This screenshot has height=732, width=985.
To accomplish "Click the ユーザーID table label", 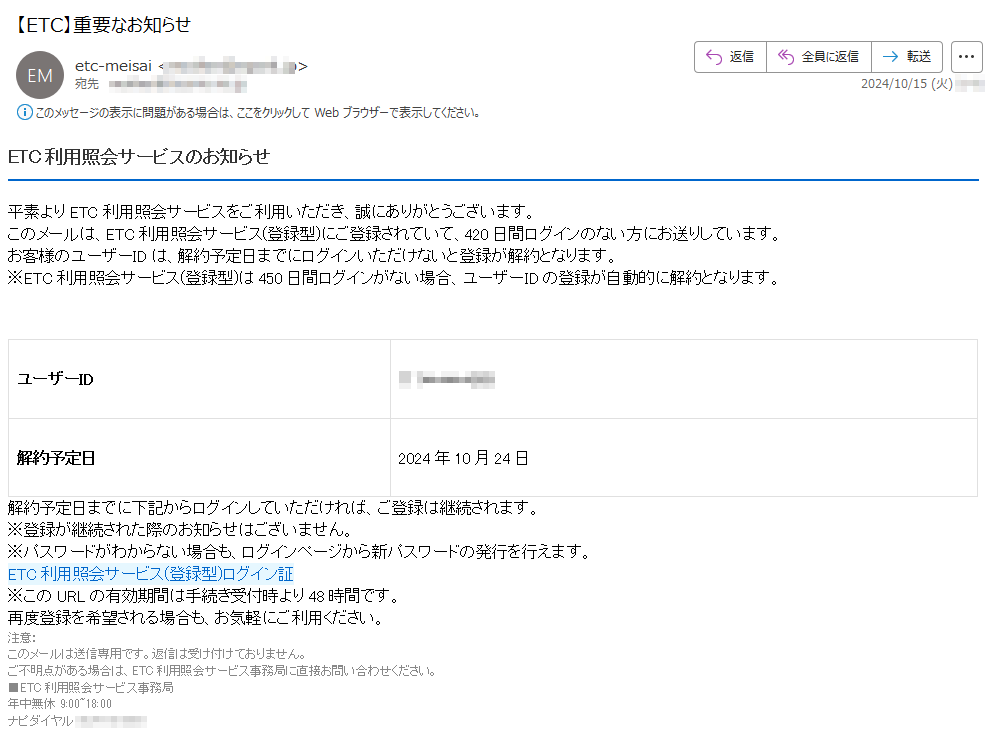I will pos(55,379).
